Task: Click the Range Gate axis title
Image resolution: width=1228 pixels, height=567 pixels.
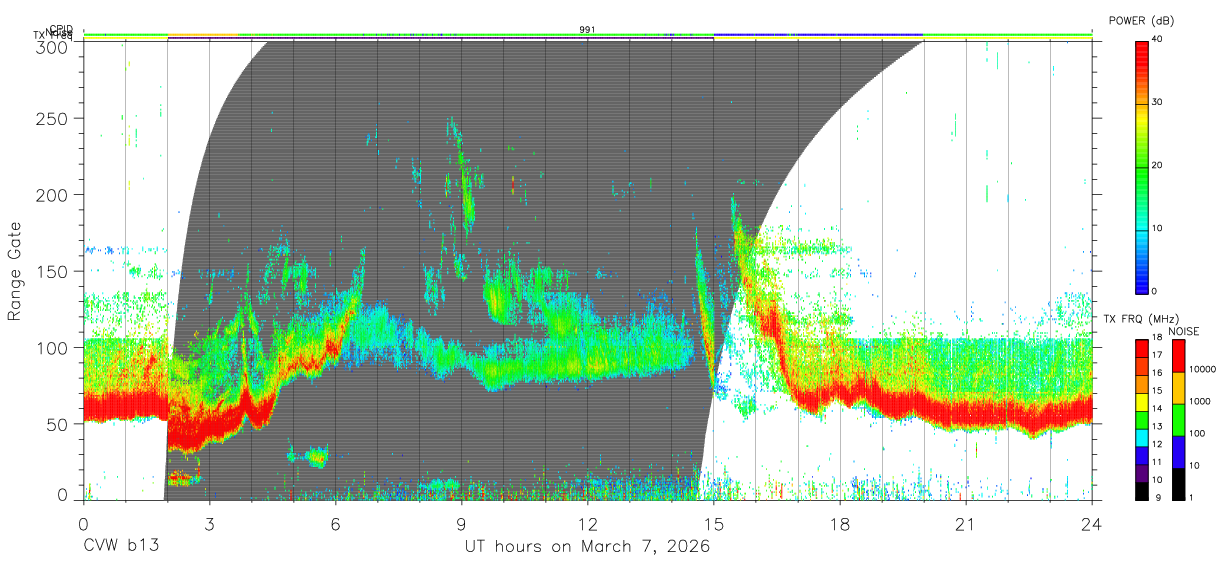Action: pos(15,272)
